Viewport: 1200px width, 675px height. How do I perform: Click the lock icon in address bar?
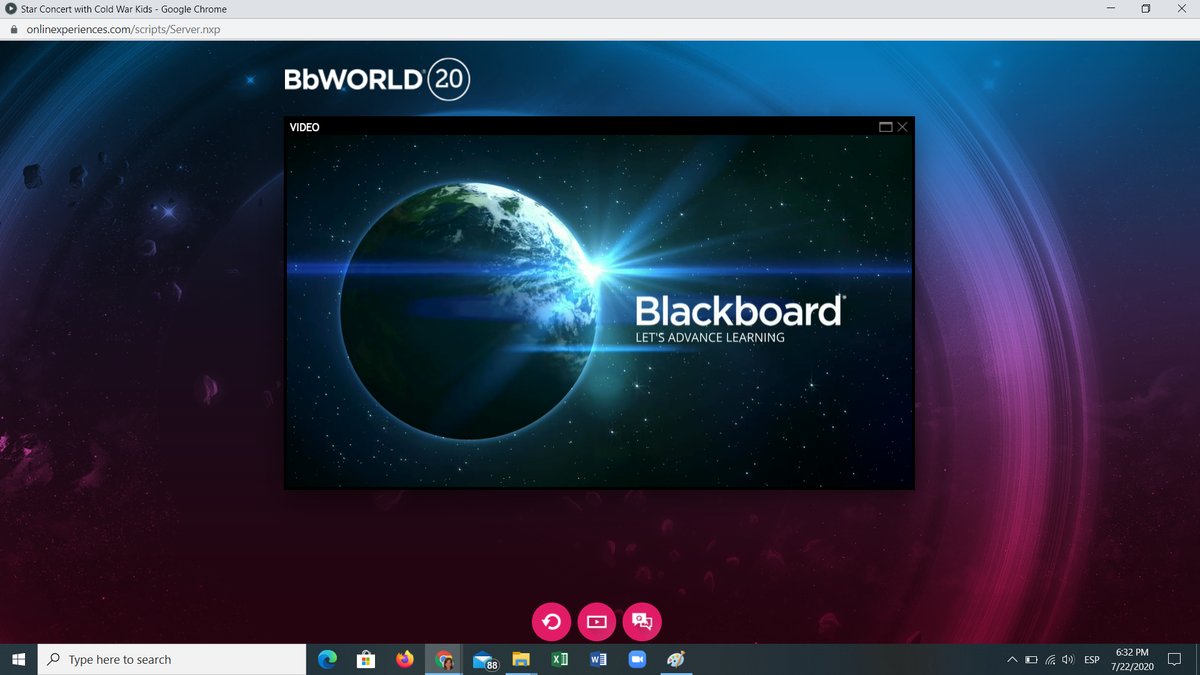(13, 29)
